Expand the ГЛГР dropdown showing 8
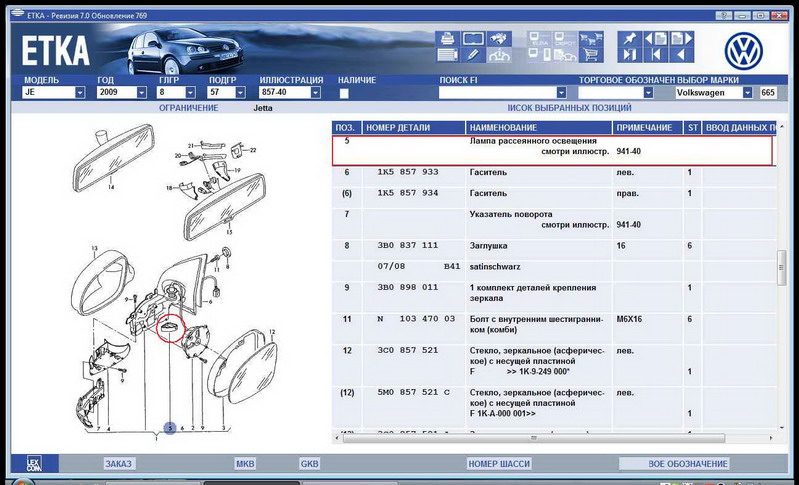 point(190,93)
